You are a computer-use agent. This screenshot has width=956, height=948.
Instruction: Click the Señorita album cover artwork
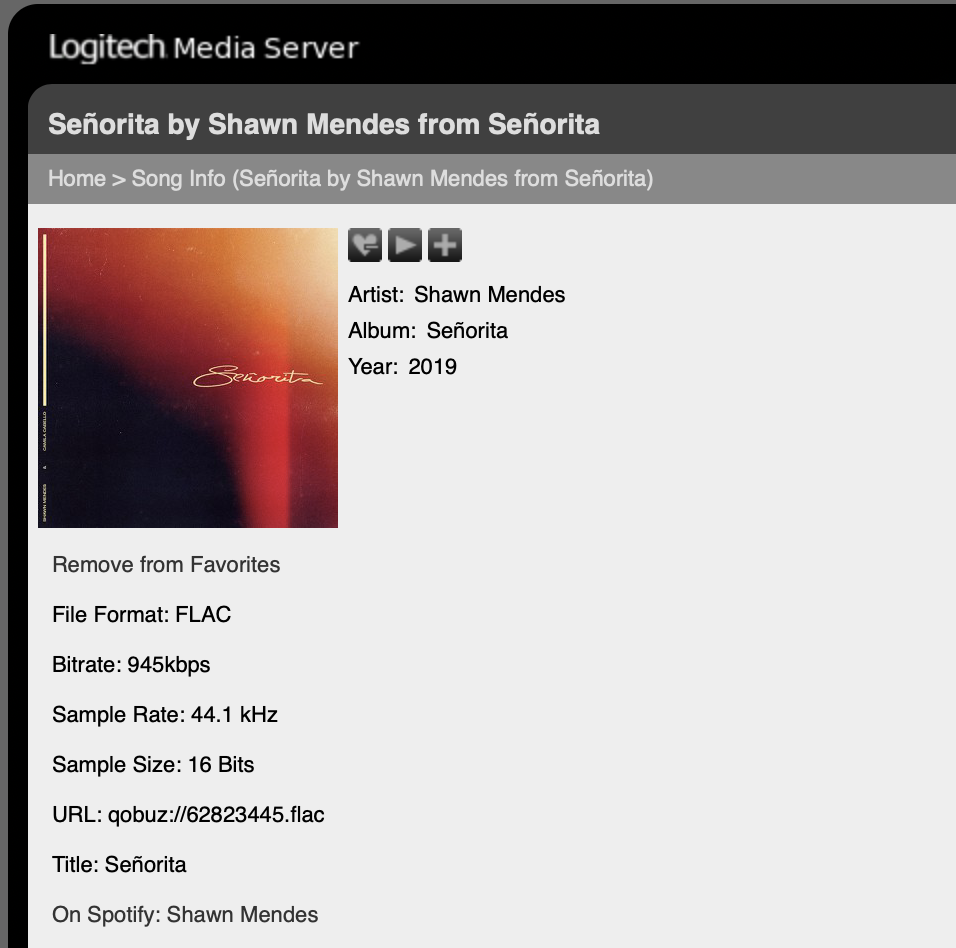pyautogui.click(x=188, y=378)
